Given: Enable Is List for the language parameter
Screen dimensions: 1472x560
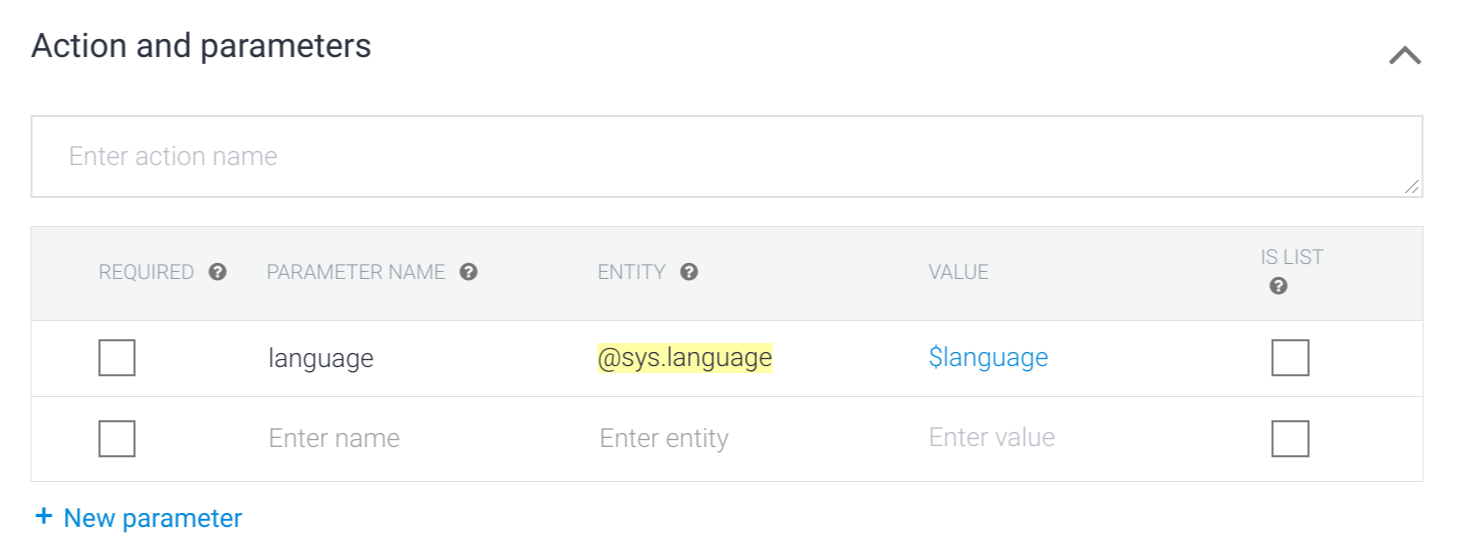Looking at the screenshot, I should coord(1290,358).
